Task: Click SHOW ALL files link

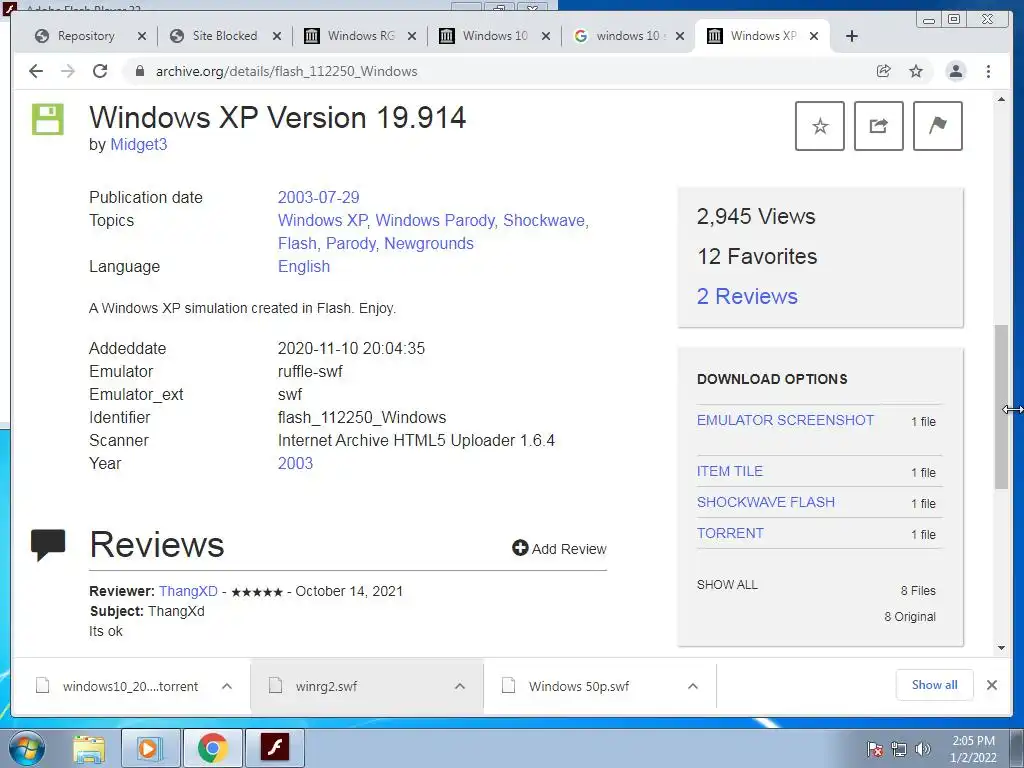Action: coord(727,584)
